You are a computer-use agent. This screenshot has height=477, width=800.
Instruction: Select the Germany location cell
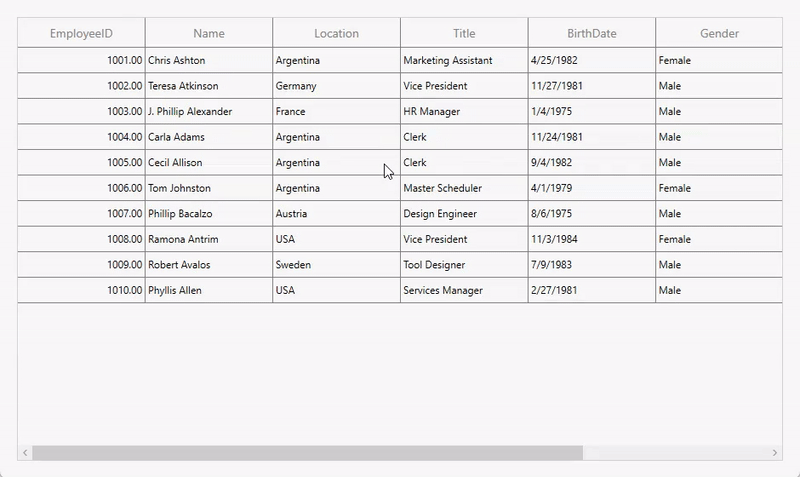[x=336, y=86]
